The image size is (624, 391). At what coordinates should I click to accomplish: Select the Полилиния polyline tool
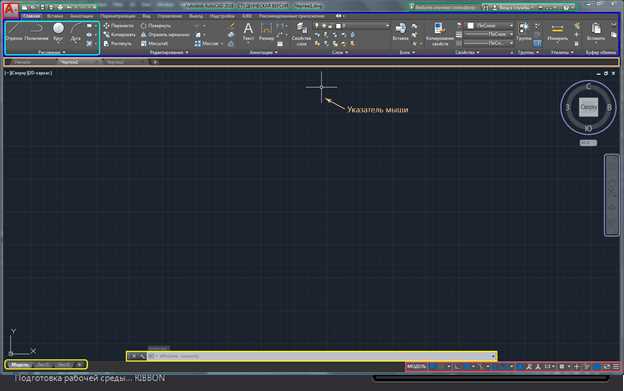[x=37, y=32]
